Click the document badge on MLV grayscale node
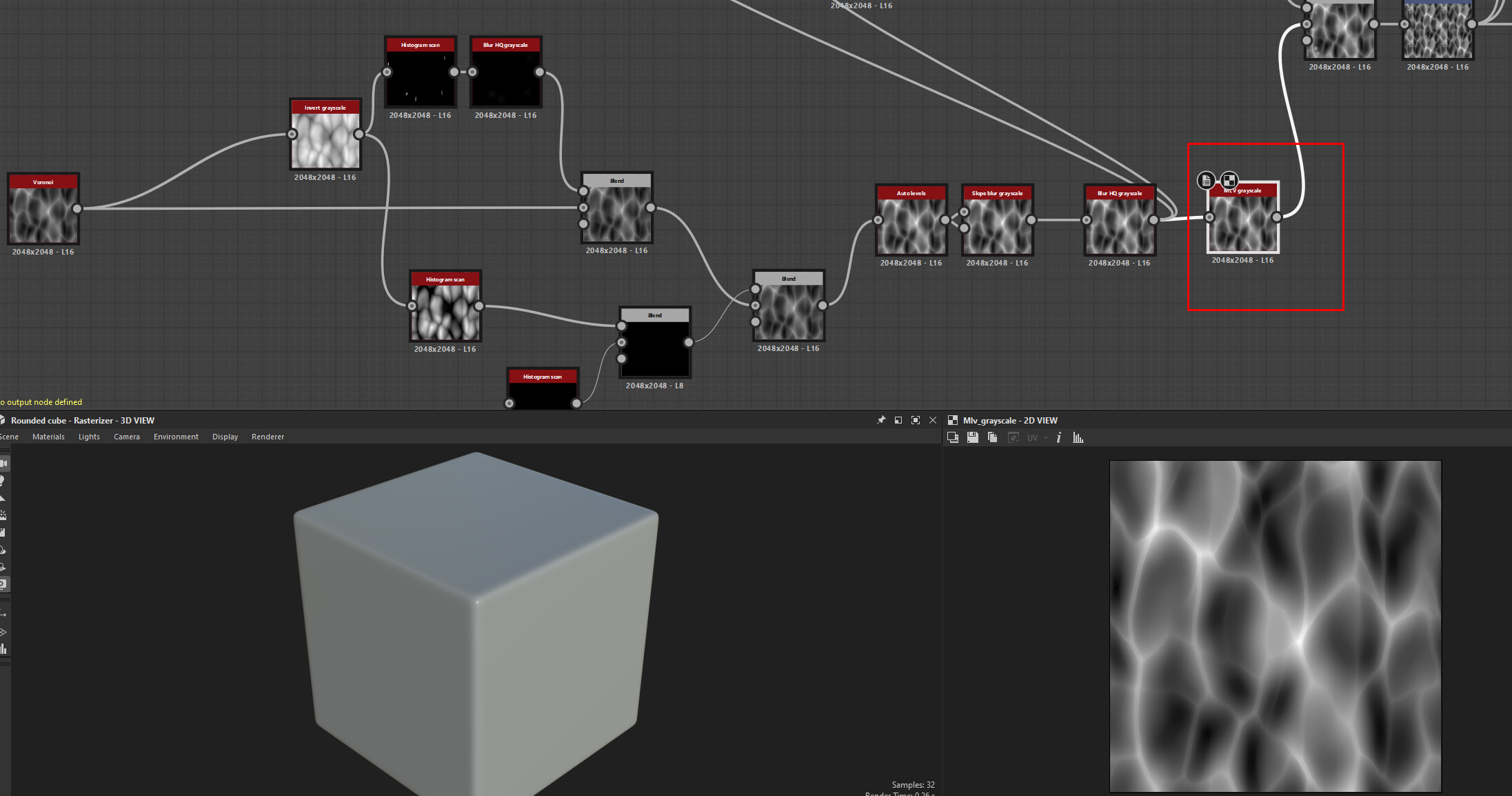This screenshot has height=796, width=1512. [x=1205, y=181]
